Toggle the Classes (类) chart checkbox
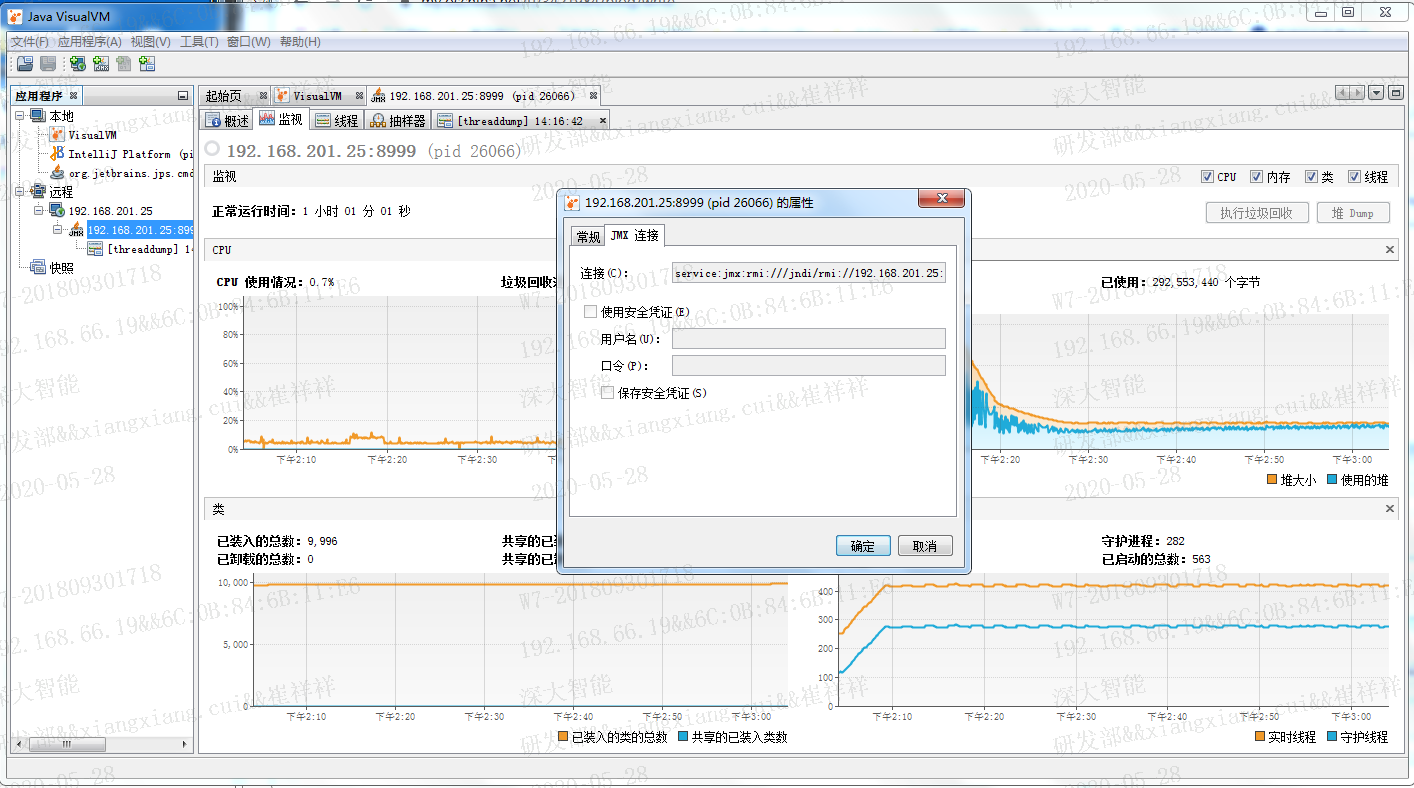The image size is (1414, 788). pyautogui.click(x=1311, y=177)
